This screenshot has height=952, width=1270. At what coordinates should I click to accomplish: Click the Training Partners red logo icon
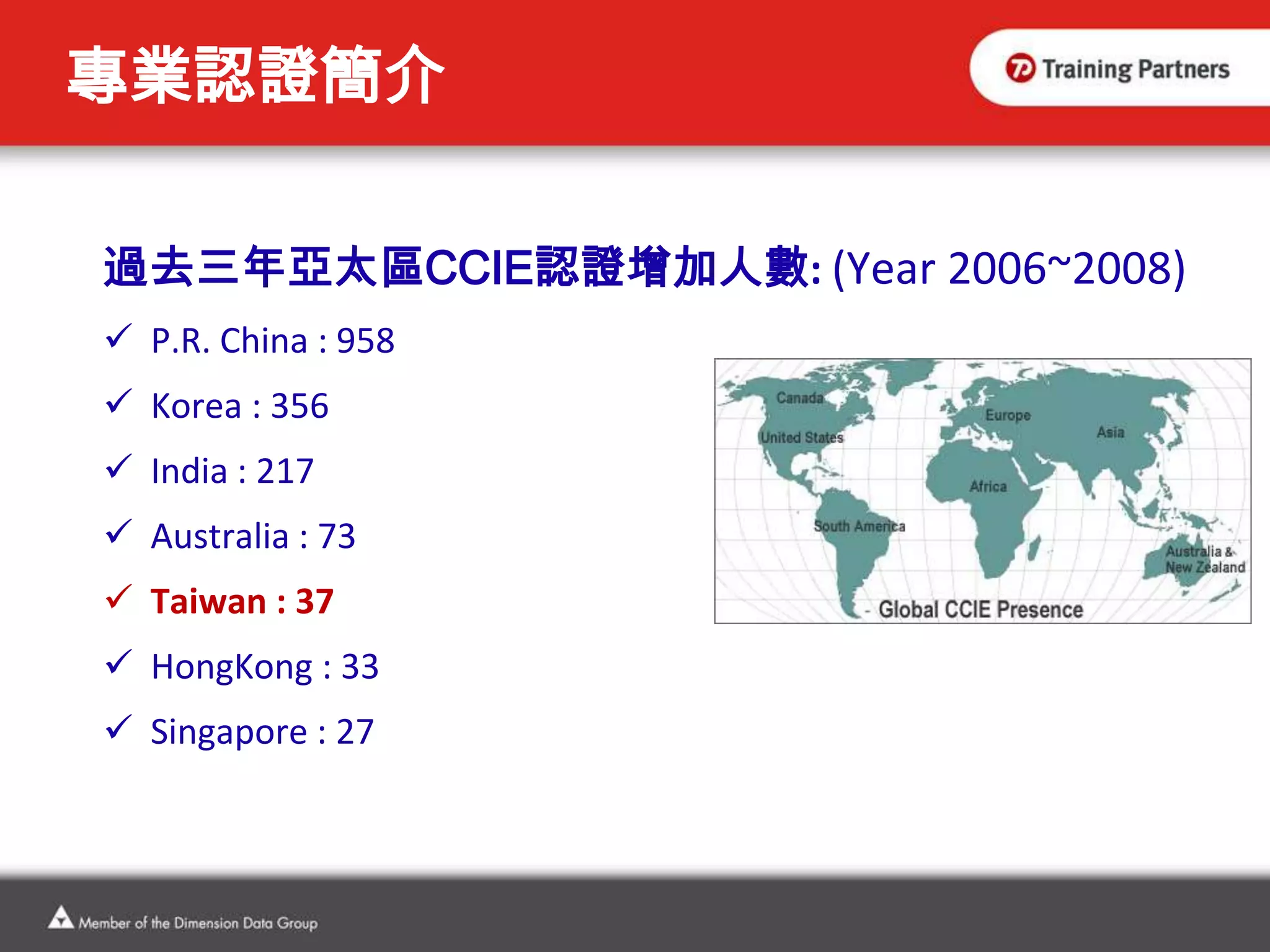click(x=1020, y=68)
